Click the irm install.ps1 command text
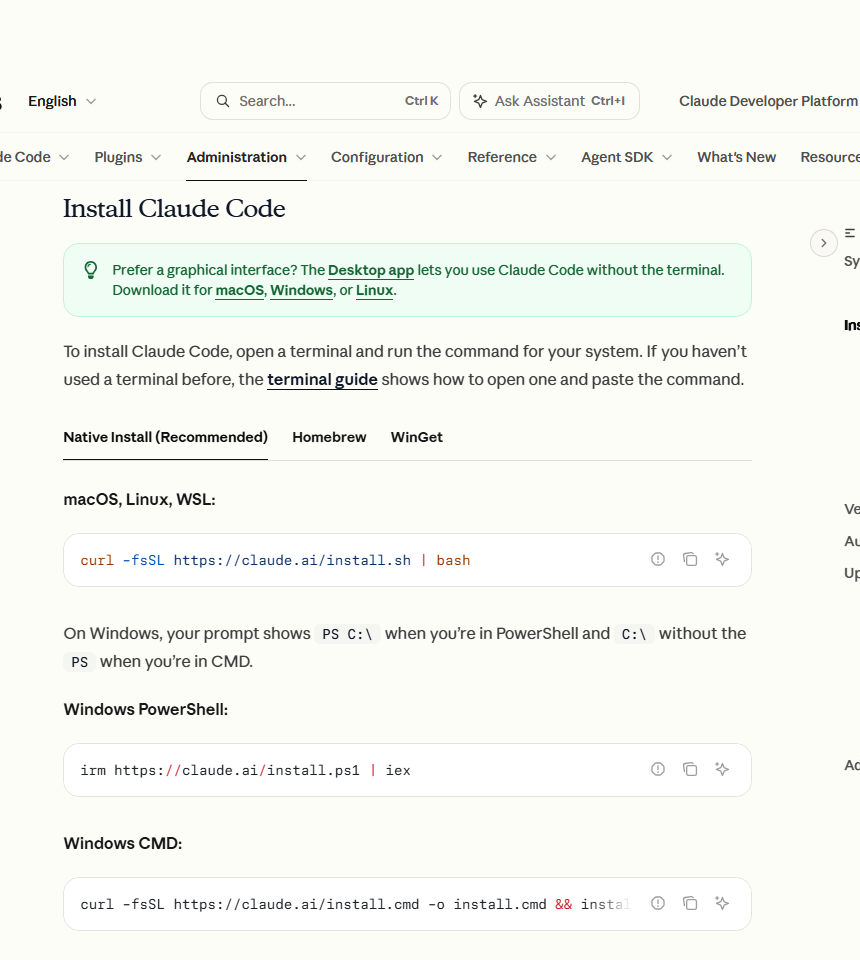Viewport: 860px width, 960px height. click(x=245, y=770)
